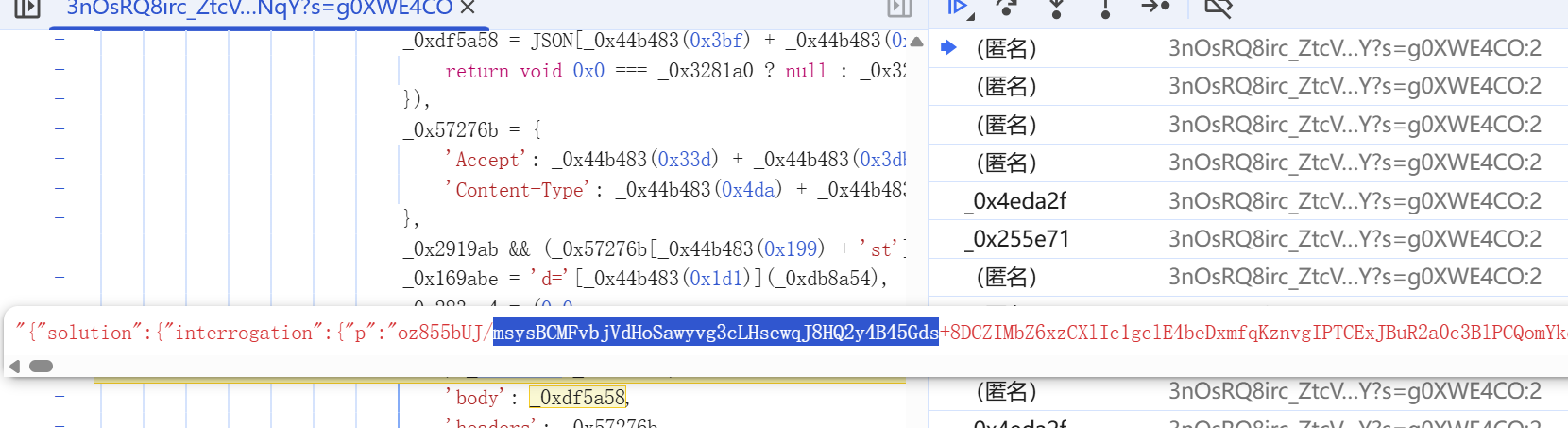Click the Step over next function call icon
Viewport: 1568px width, 428px height.
[1007, 8]
